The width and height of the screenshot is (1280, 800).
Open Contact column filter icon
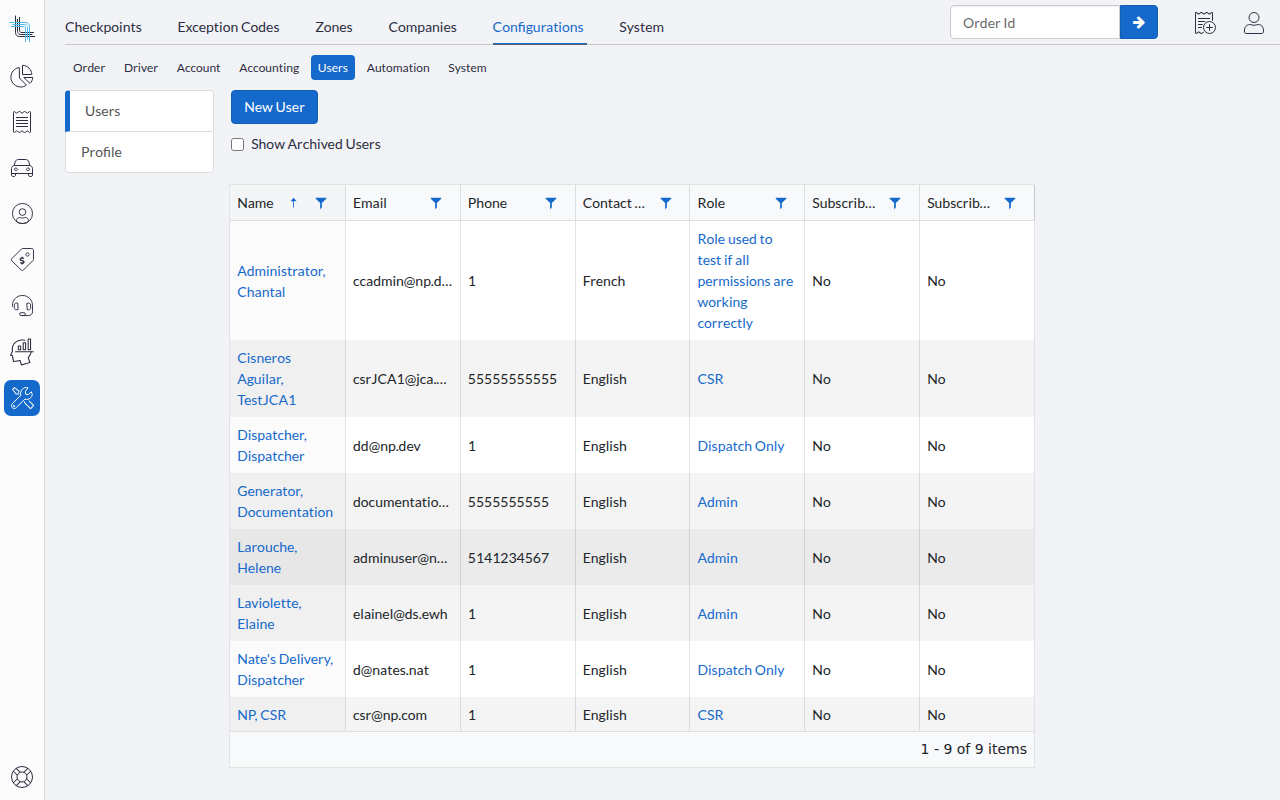pos(666,203)
